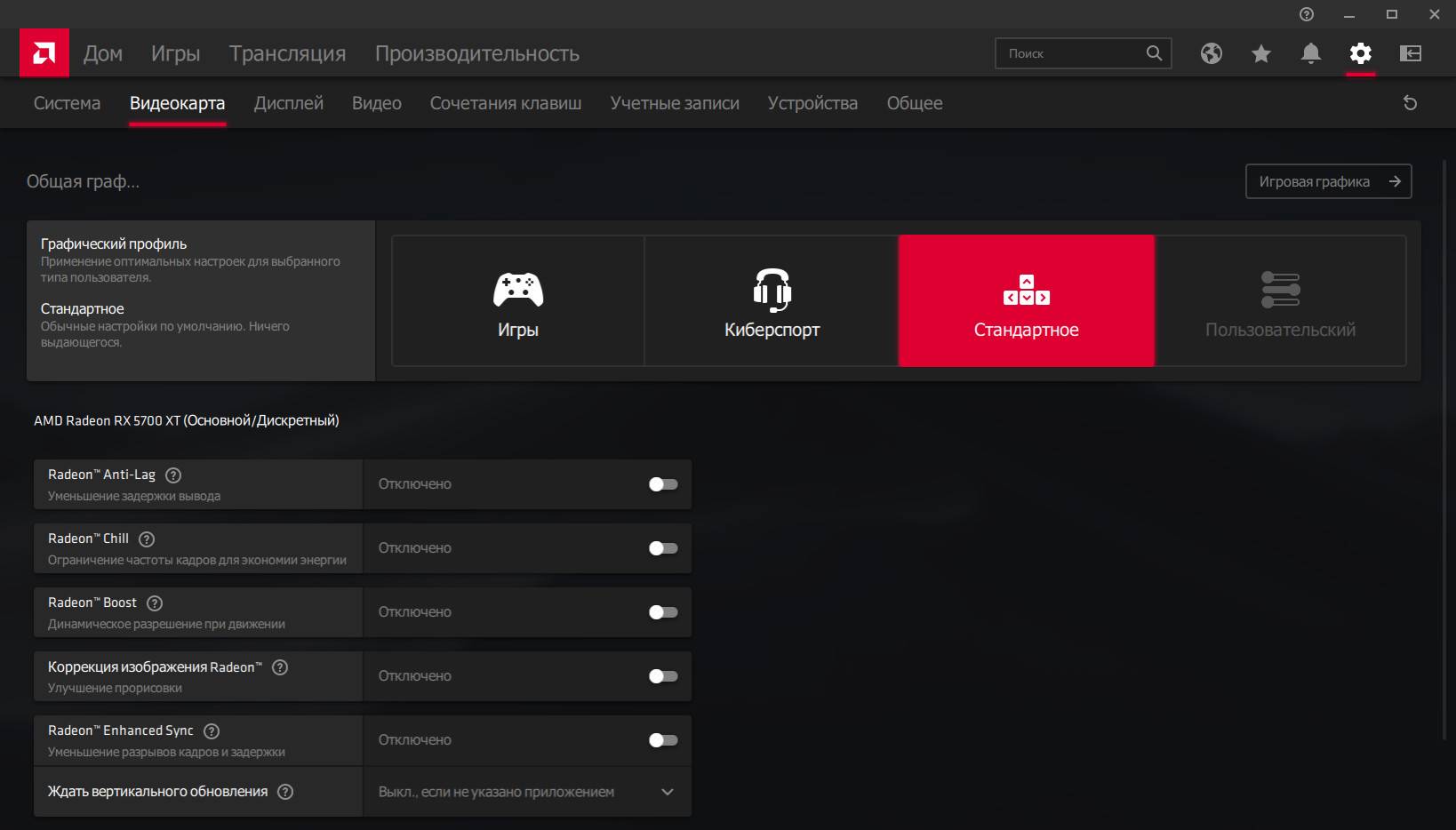
Task: Select the Игры gamepad profile
Action: pyautogui.click(x=518, y=300)
